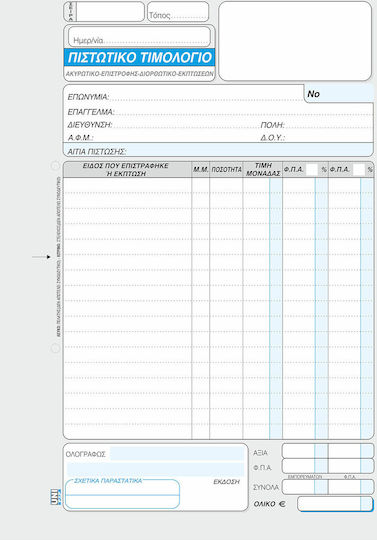Click the vertical copy-distribution text on left margin

pyautogui.click(x=59, y=257)
